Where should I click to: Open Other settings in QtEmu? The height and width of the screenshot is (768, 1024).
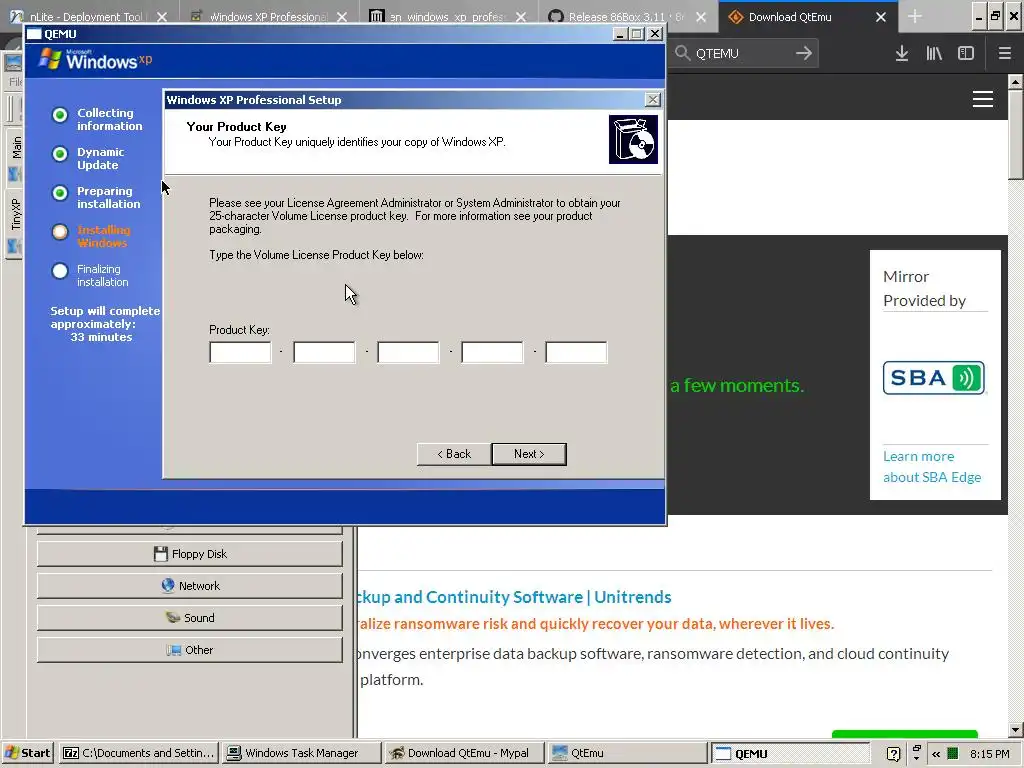point(189,650)
